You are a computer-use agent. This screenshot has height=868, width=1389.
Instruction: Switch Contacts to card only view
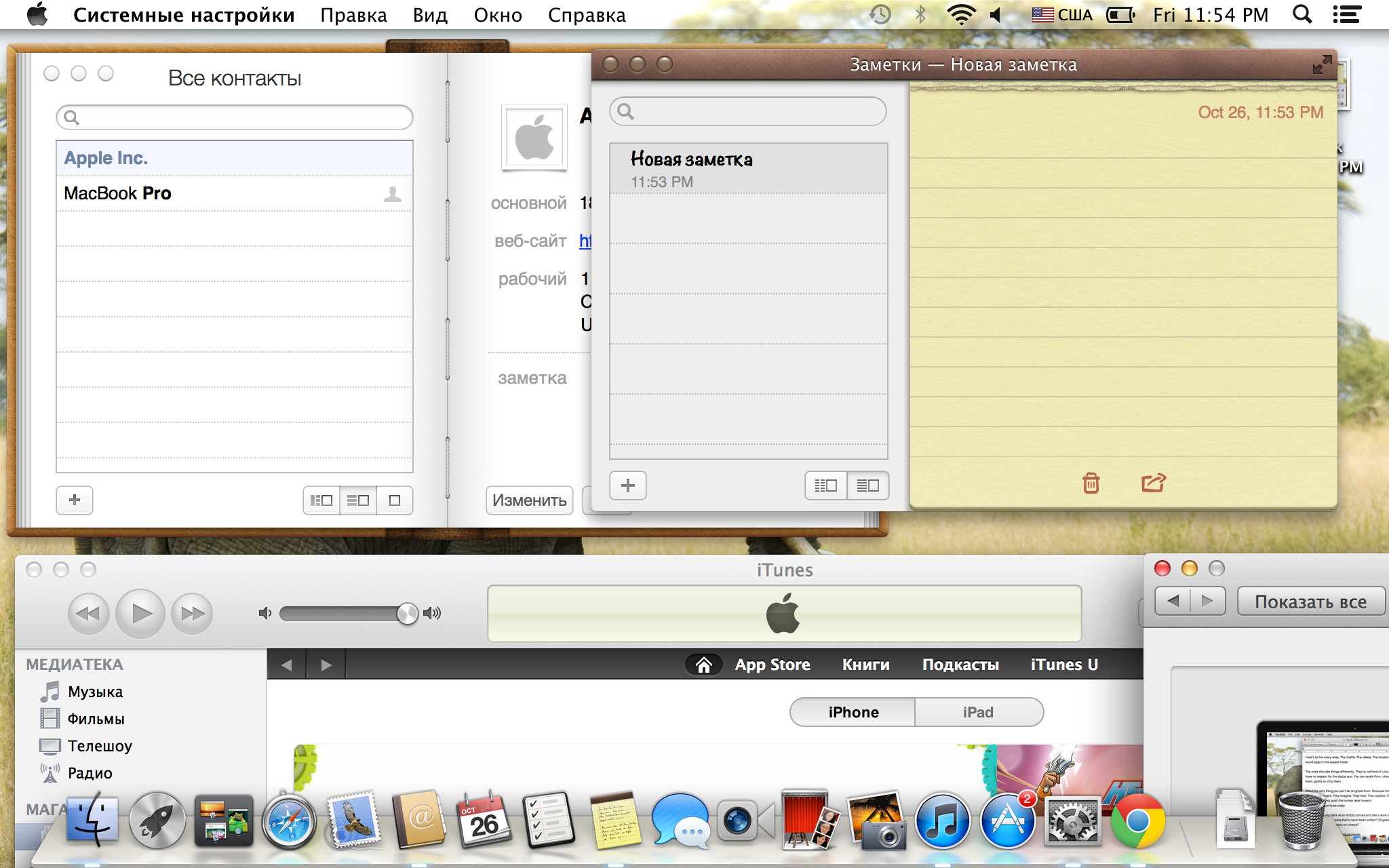(x=395, y=500)
